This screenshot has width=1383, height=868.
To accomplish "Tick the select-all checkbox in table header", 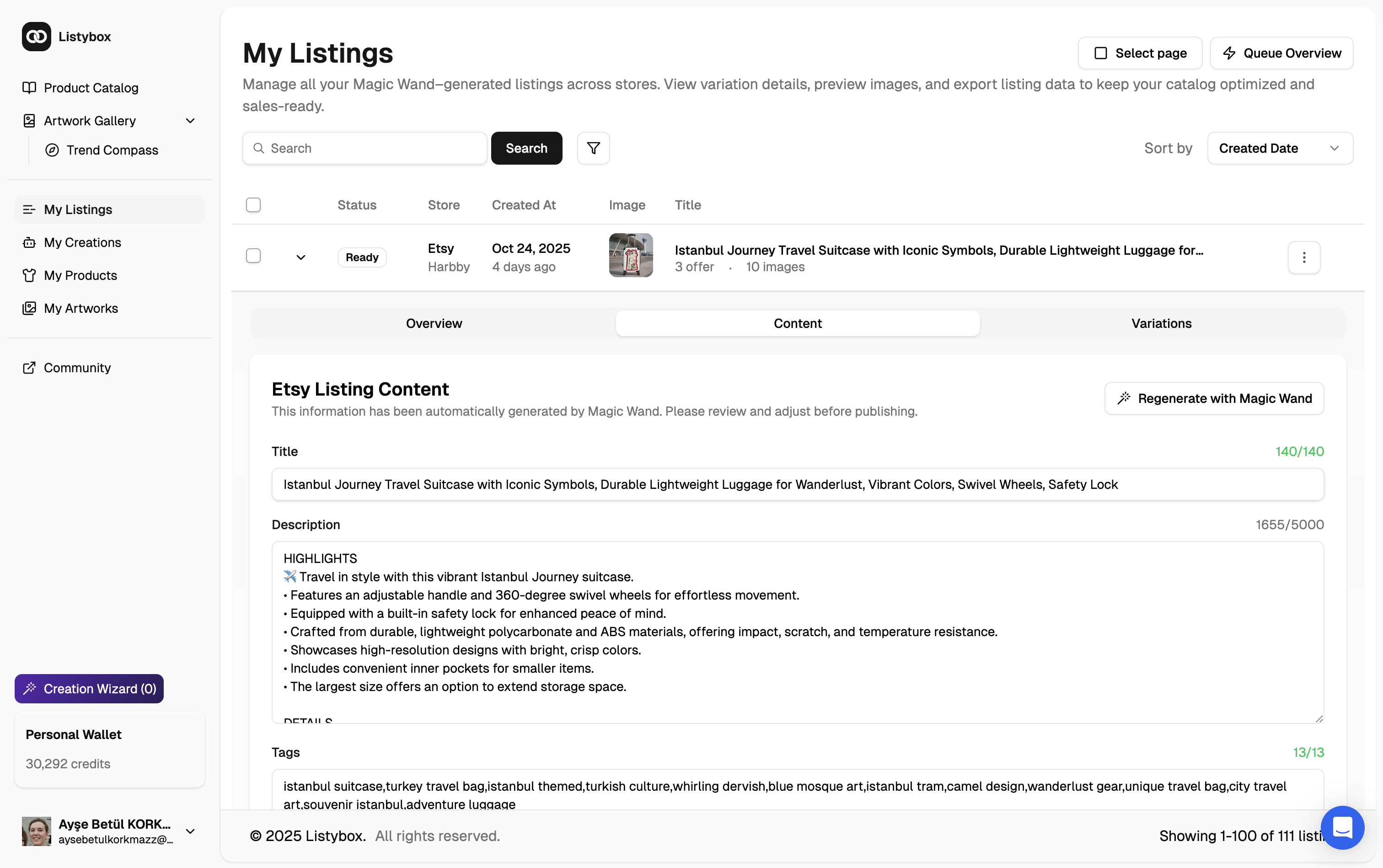I will pyautogui.click(x=253, y=205).
